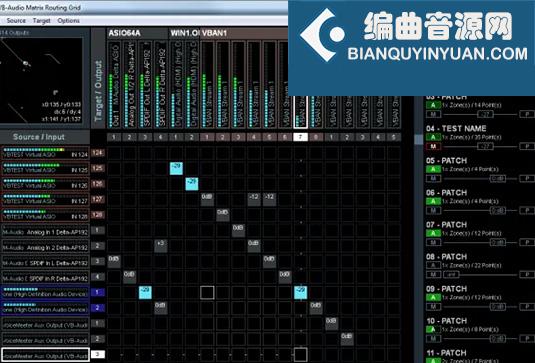Adjust the gain slider of 07 - PATCH
This screenshot has width=535, height=363.
[x=498, y=243]
